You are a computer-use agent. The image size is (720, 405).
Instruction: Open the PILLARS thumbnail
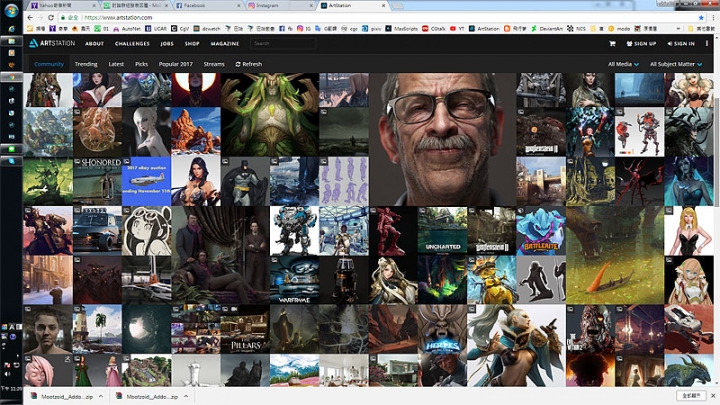point(245,329)
